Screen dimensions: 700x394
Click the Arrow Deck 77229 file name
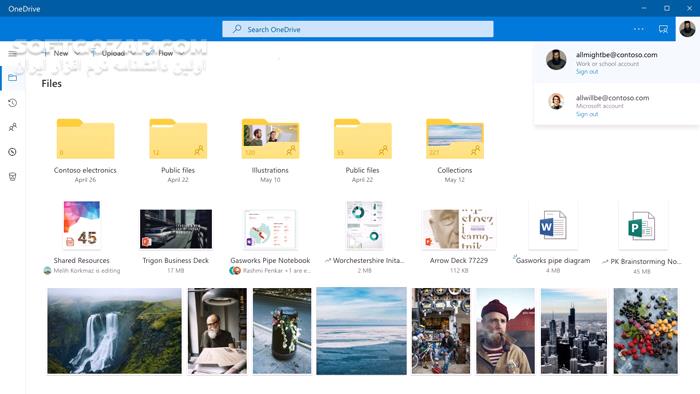[x=459, y=260]
